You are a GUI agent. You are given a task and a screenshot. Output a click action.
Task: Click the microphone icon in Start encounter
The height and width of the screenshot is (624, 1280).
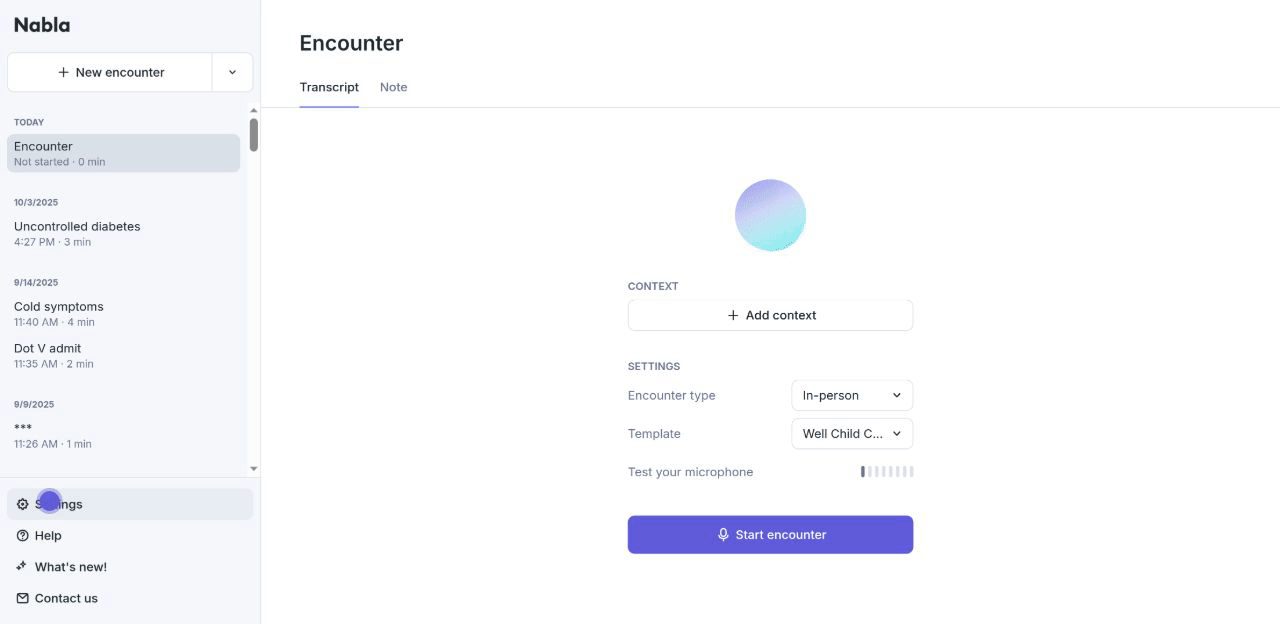723,535
